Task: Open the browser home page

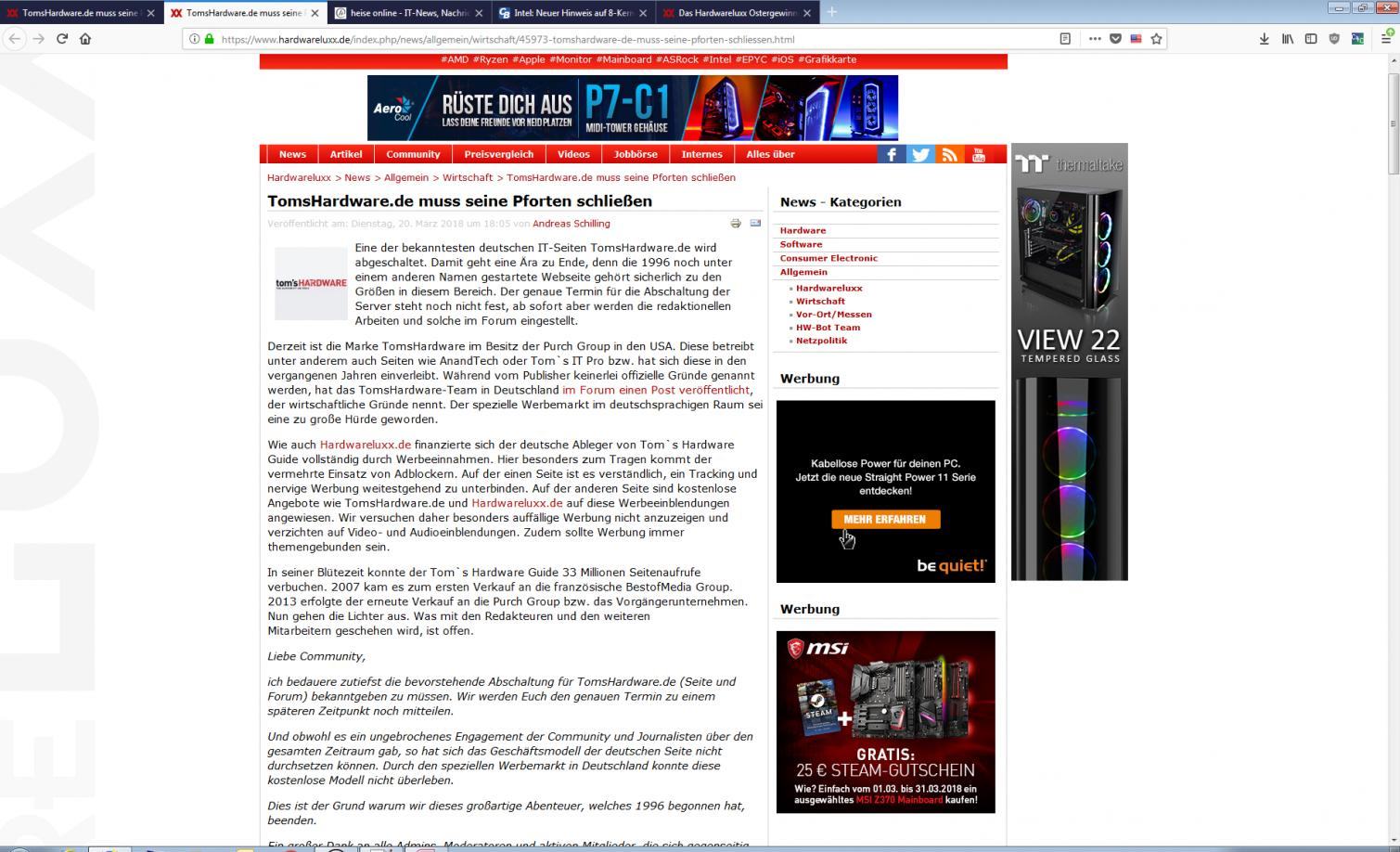Action: coord(85,39)
